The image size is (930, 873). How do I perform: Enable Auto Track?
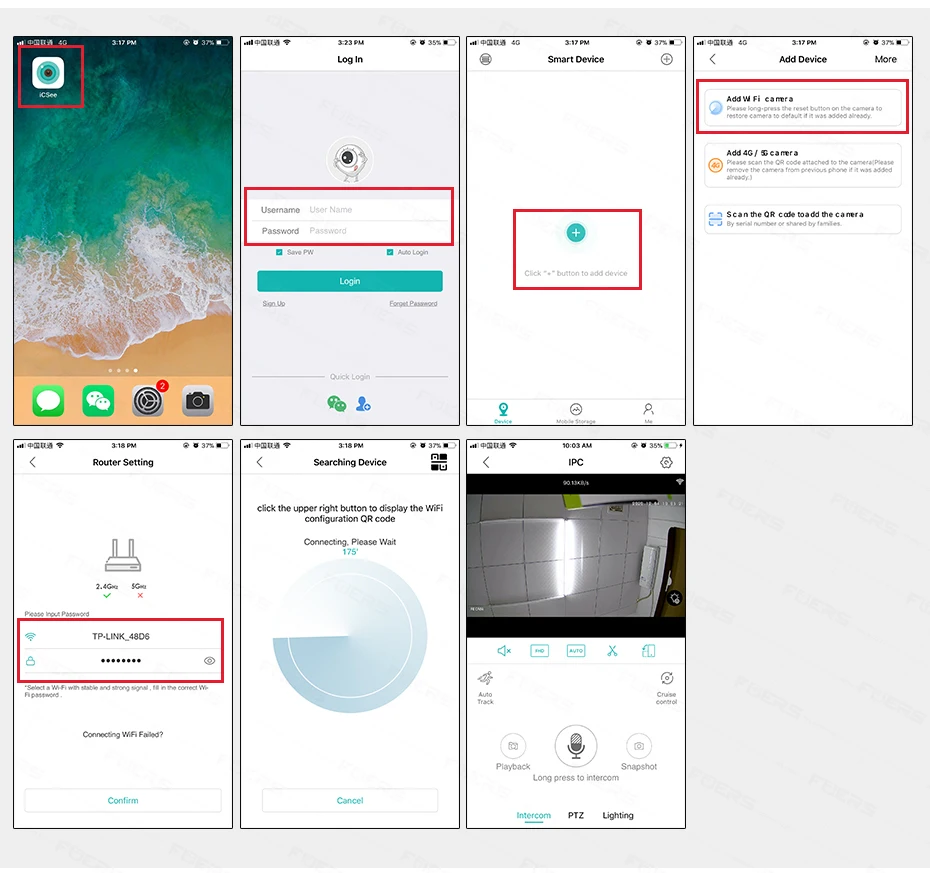point(485,687)
